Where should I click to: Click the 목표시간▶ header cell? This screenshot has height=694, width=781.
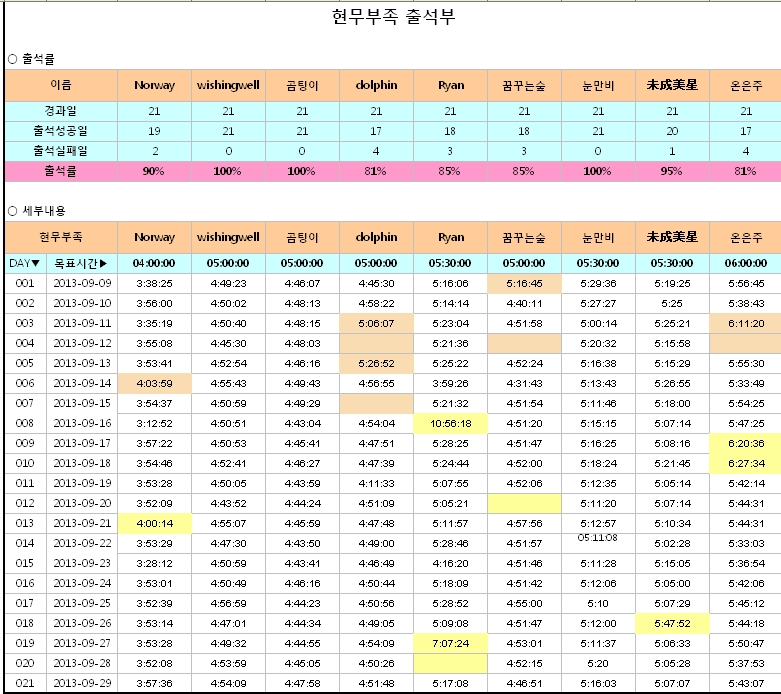tap(82, 263)
